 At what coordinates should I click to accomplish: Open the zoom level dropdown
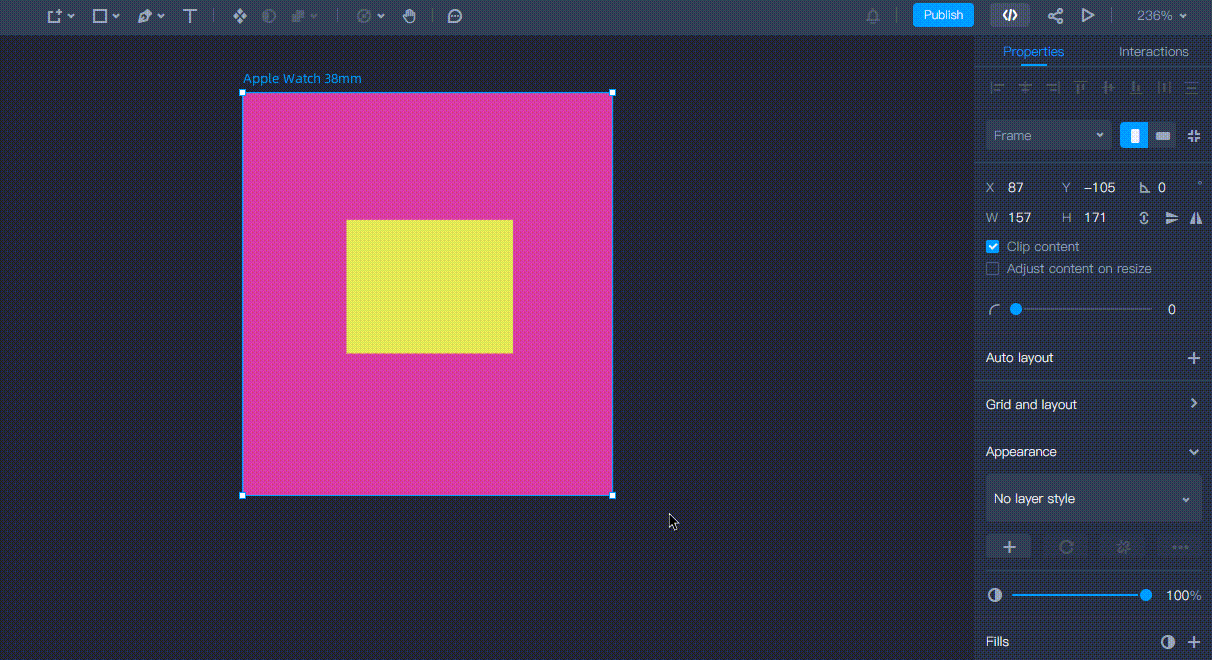1162,16
